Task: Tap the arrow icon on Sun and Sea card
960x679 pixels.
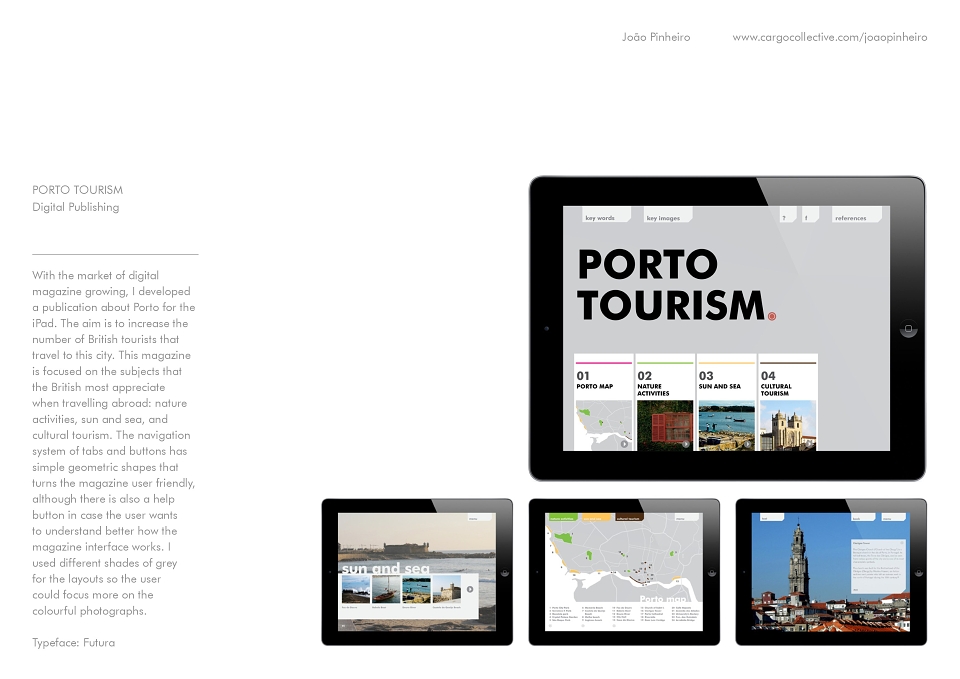Action: [x=748, y=444]
